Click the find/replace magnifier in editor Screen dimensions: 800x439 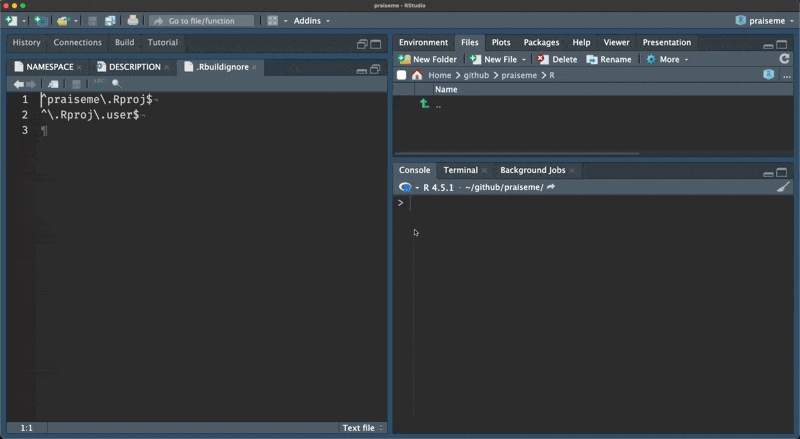point(116,84)
